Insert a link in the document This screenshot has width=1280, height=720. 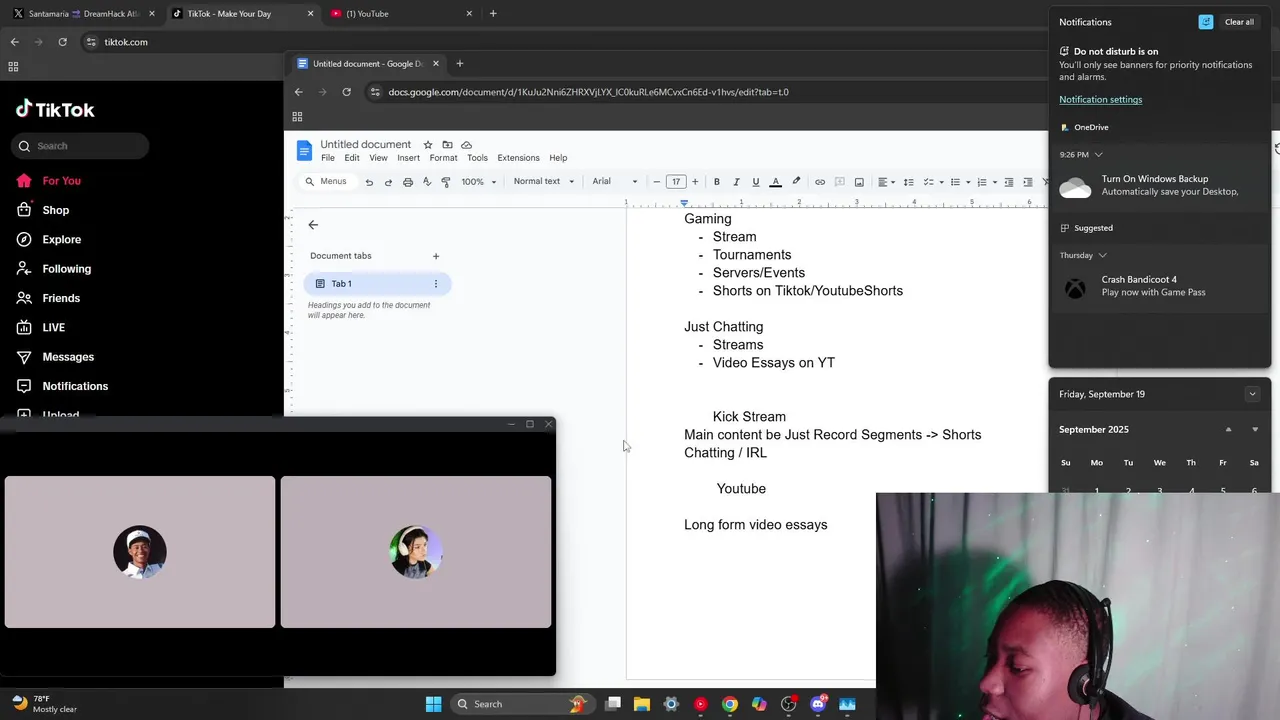click(820, 182)
